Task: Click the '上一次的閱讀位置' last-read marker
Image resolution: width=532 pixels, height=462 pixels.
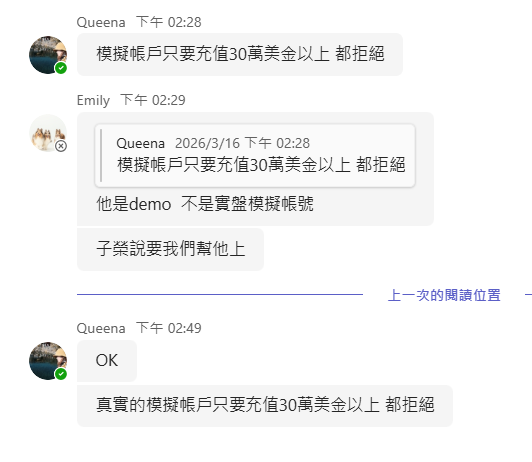Action: click(x=444, y=295)
